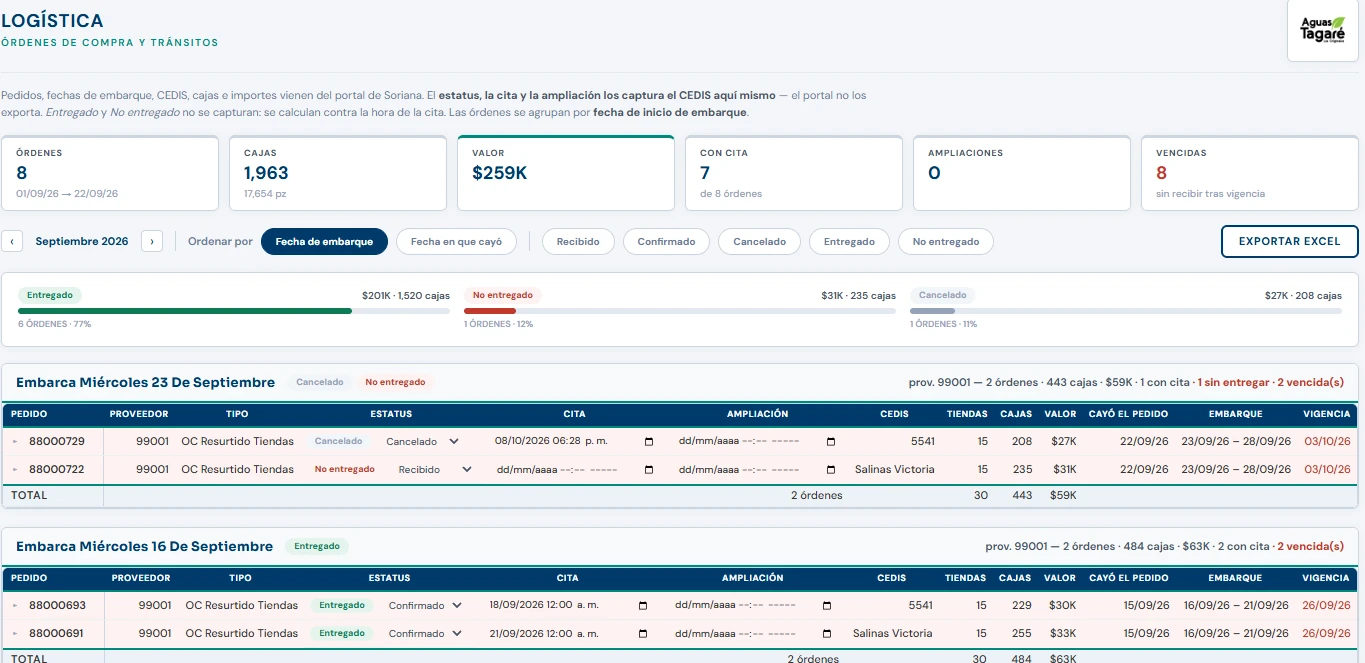
Task: Open the status dropdown for order 88000691
Action: [426, 634]
